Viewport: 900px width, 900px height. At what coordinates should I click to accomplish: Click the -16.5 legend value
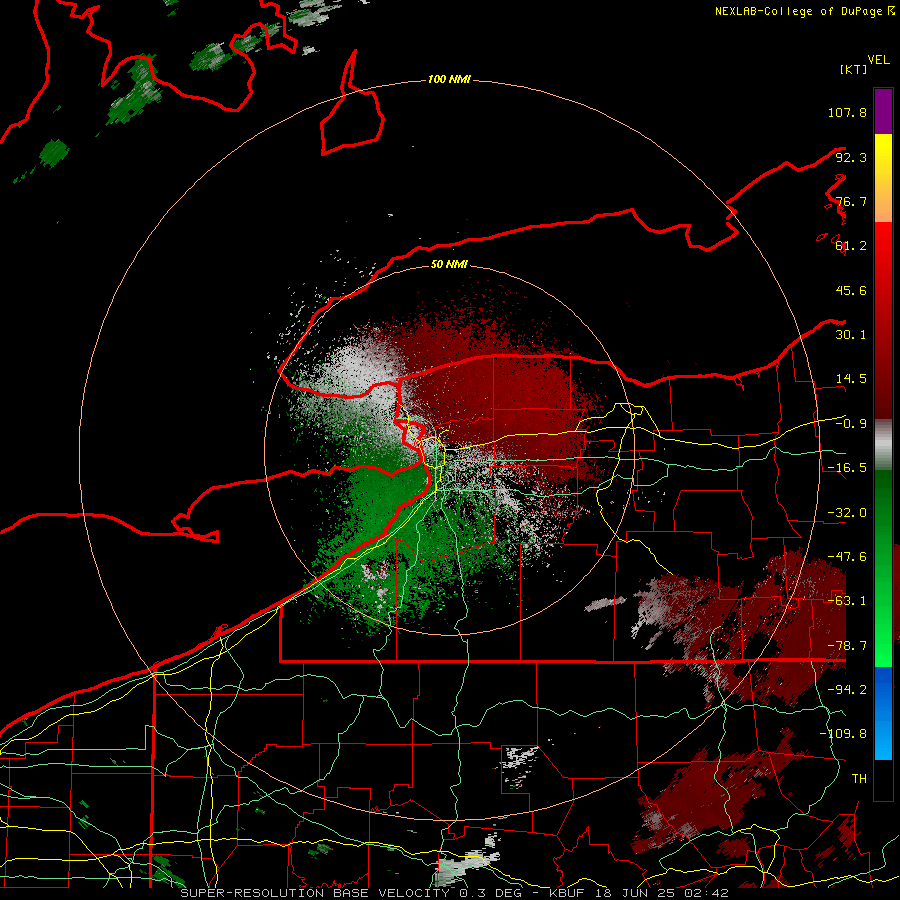coord(847,468)
